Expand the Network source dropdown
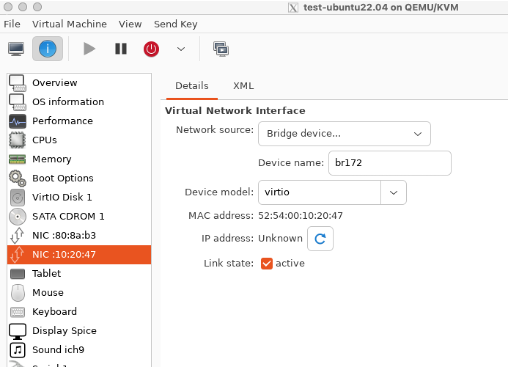The image size is (508, 368). click(344, 134)
